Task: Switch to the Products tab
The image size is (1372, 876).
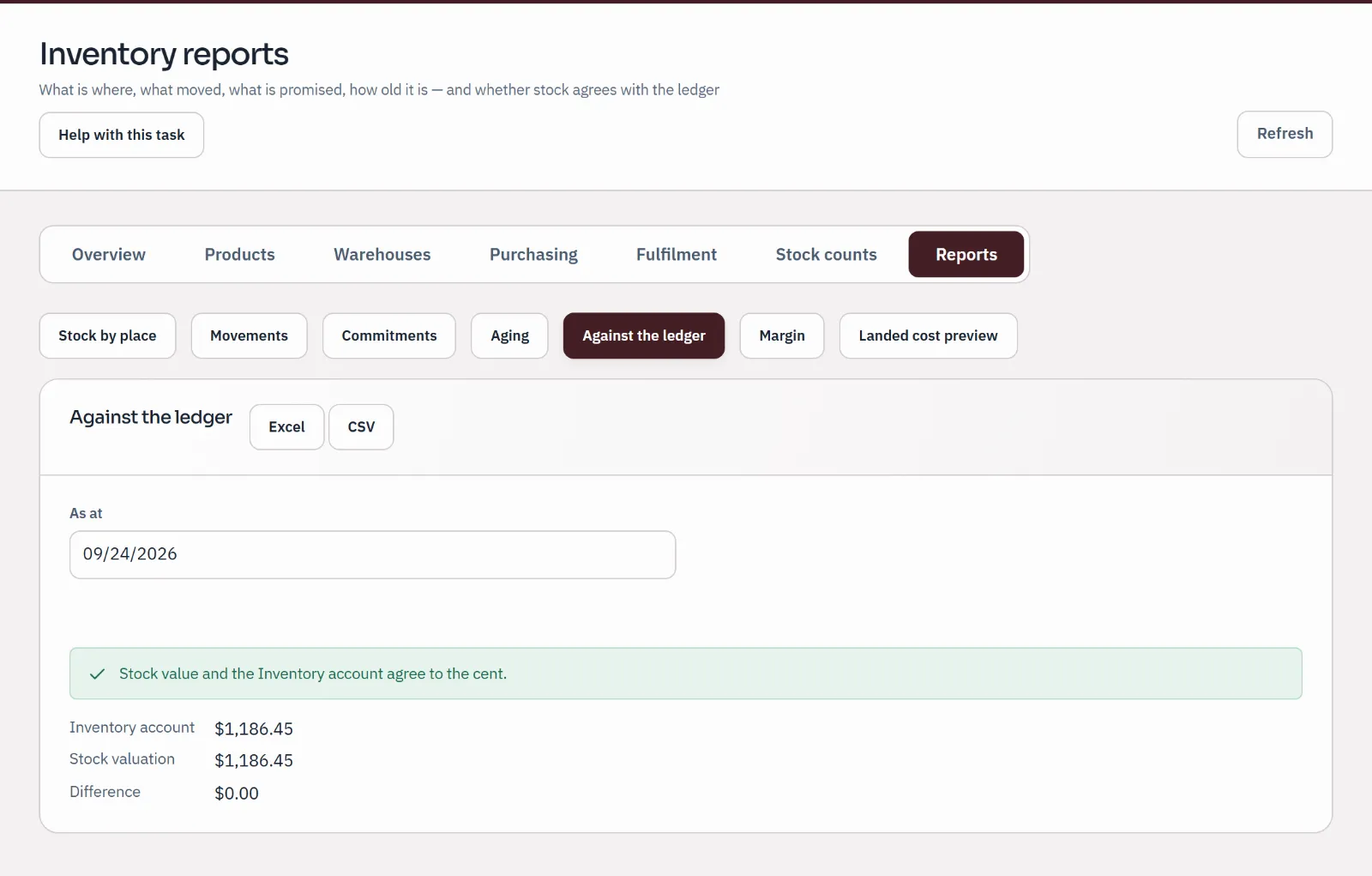Action: click(239, 255)
